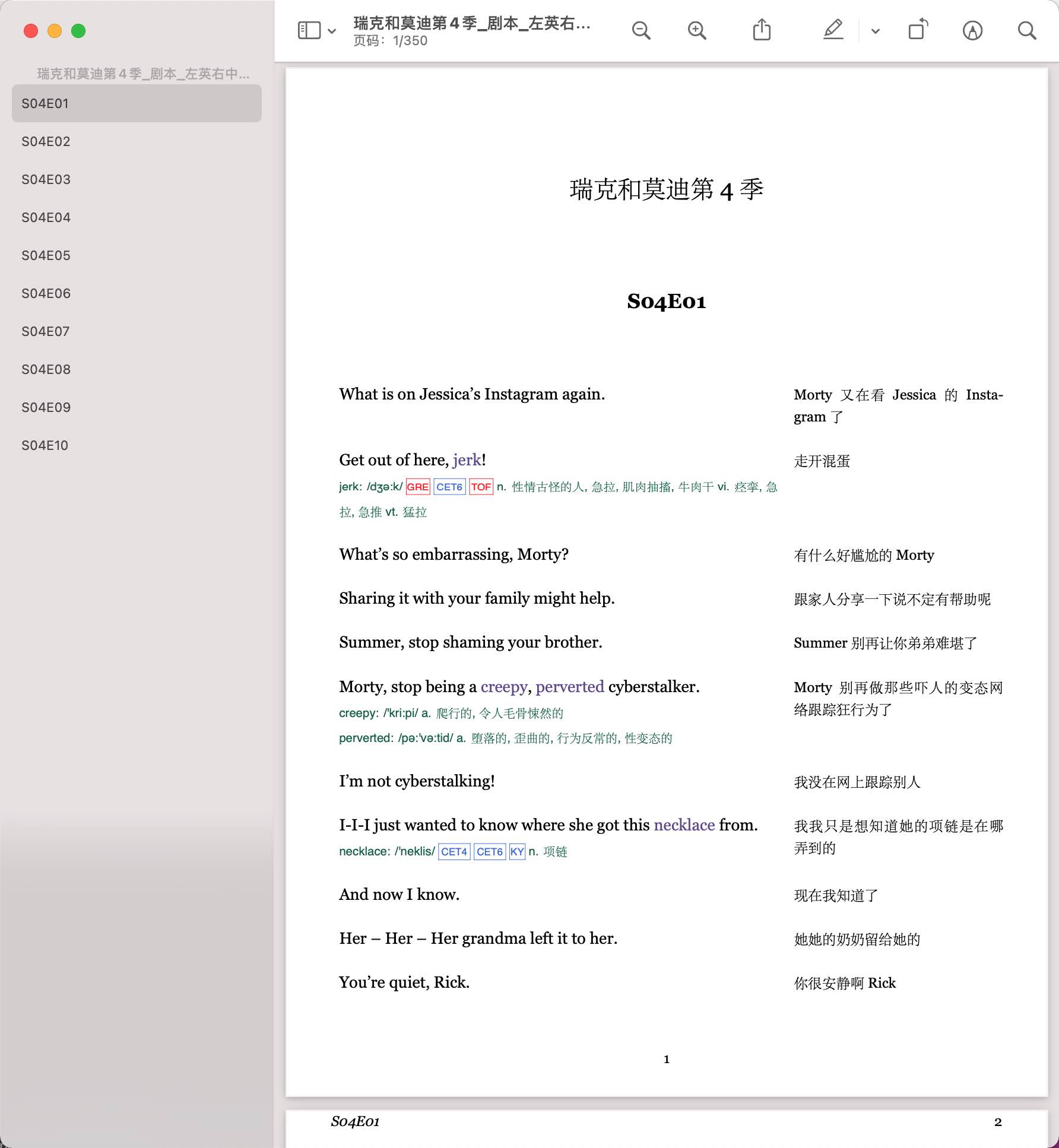Click the line 'I'm not cyberstalking!'
1059x1148 pixels.
tap(417, 781)
